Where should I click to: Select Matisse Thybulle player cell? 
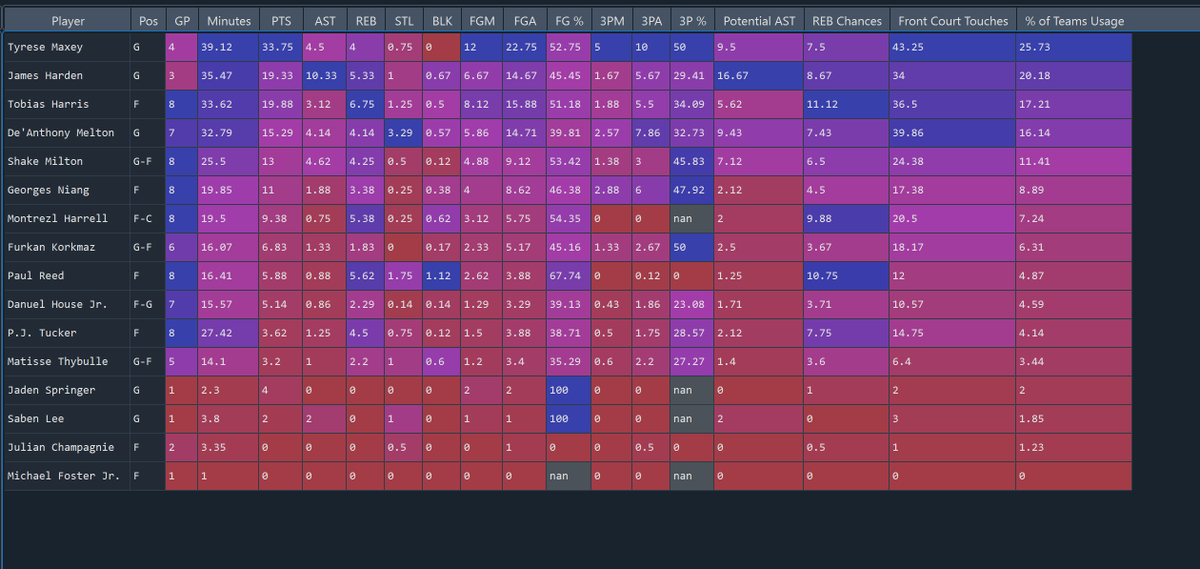tap(68, 361)
